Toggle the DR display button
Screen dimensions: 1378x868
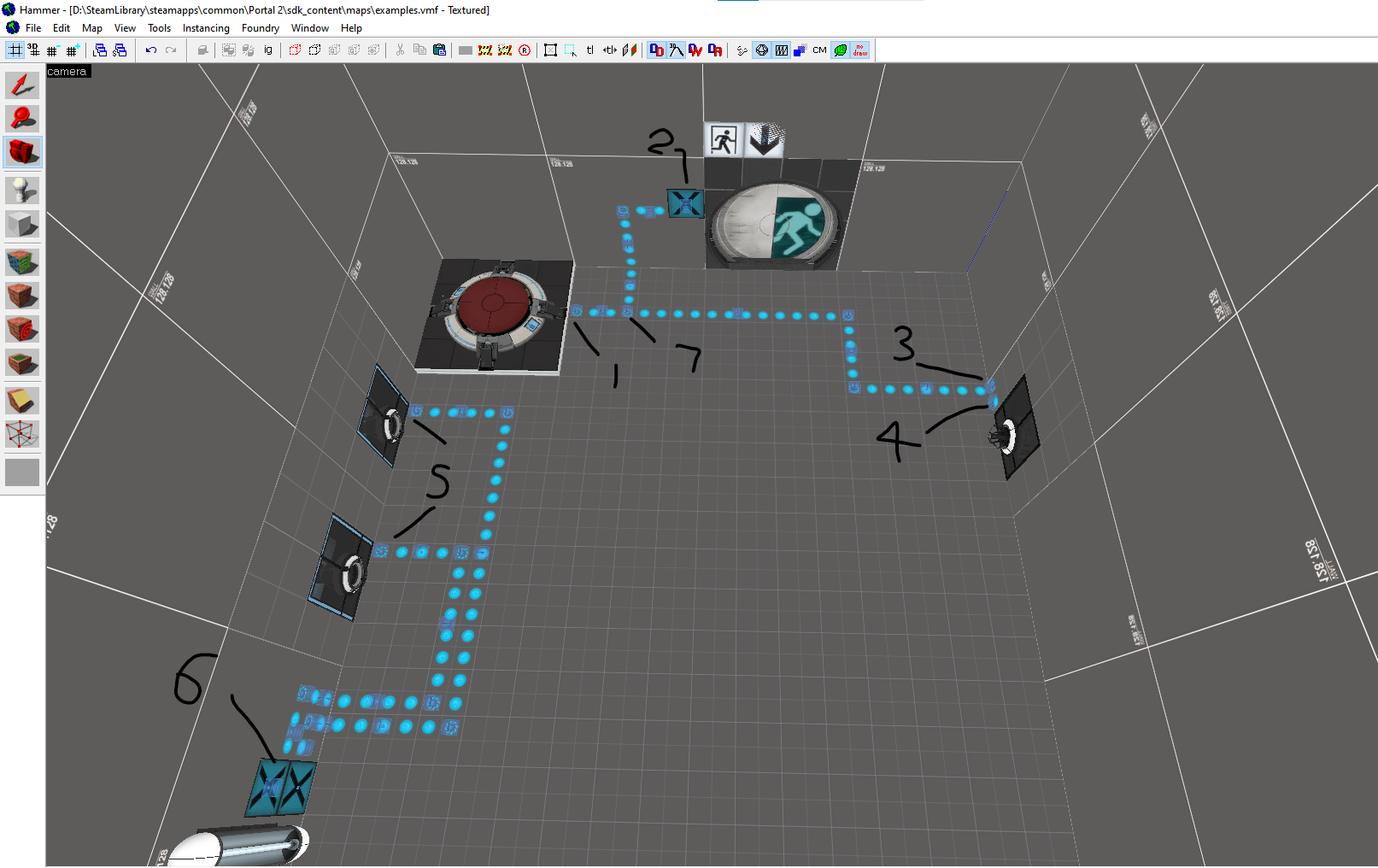pyautogui.click(x=715, y=50)
